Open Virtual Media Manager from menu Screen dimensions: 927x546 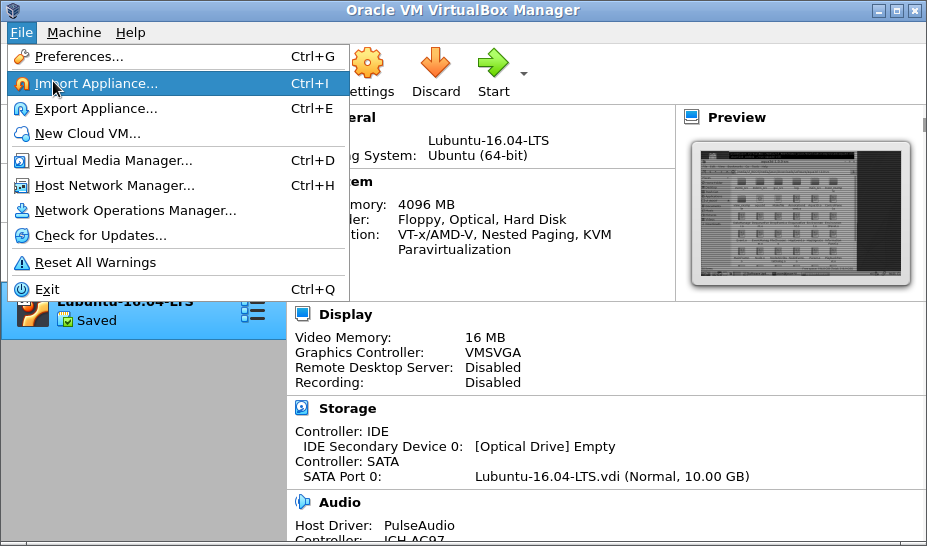click(x=178, y=161)
